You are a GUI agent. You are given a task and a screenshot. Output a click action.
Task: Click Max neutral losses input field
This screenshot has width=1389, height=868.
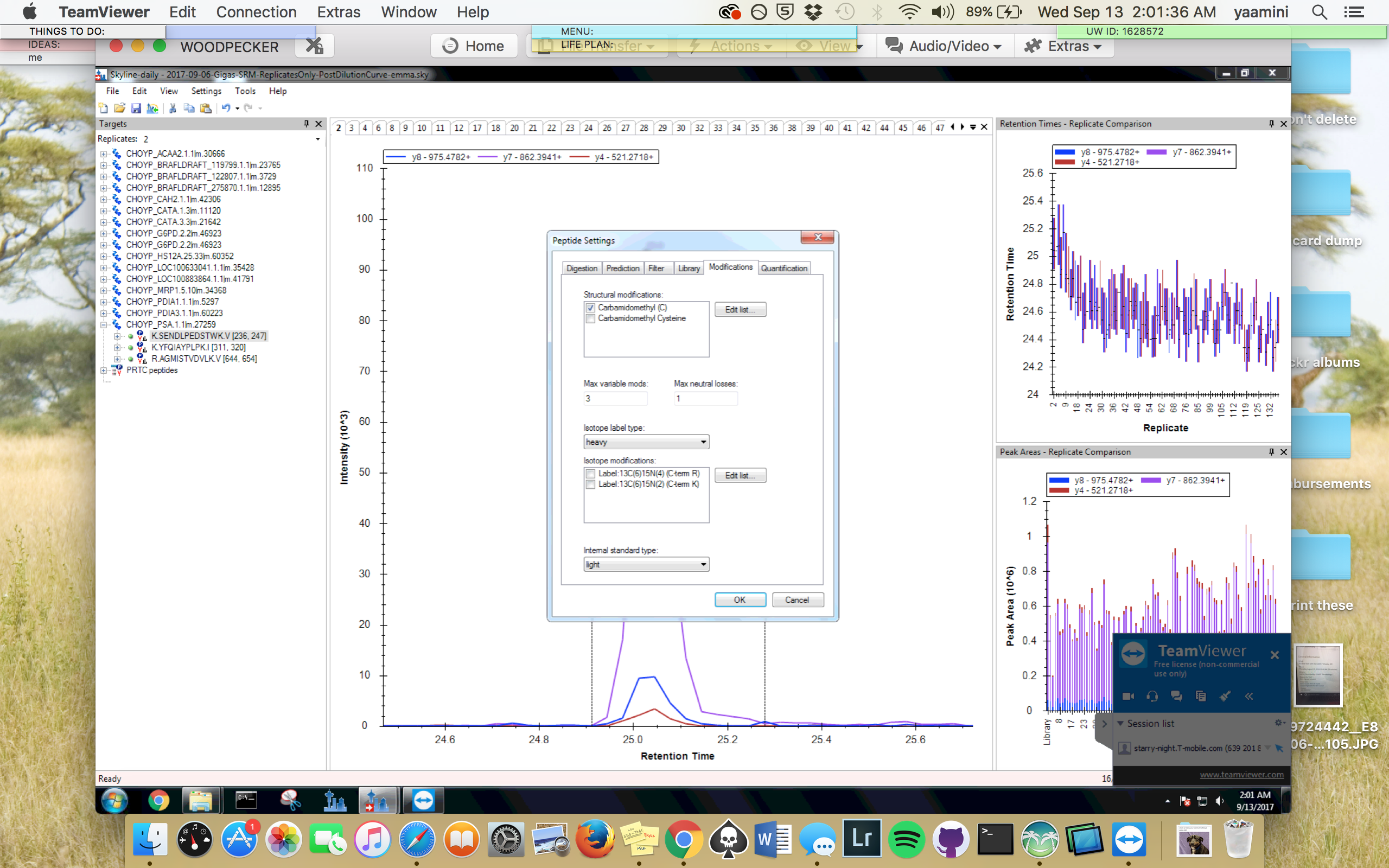pos(705,398)
